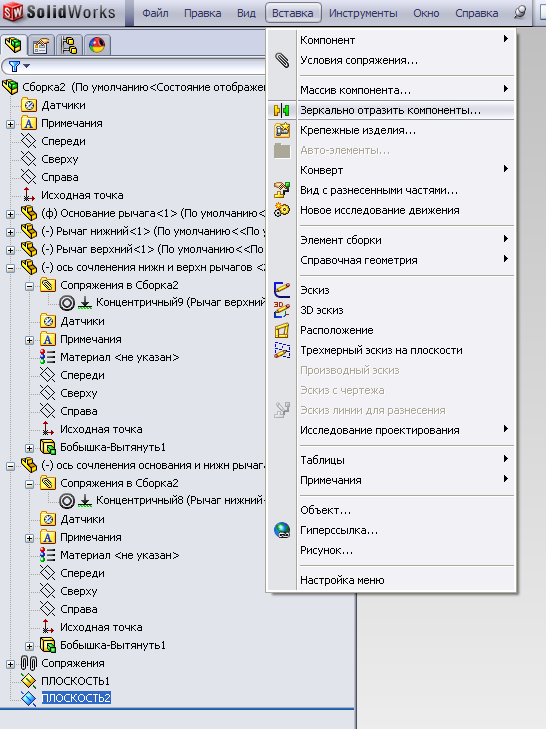The height and width of the screenshot is (729, 546).
Task: Open the Таблицы submenu
Action: point(391,460)
